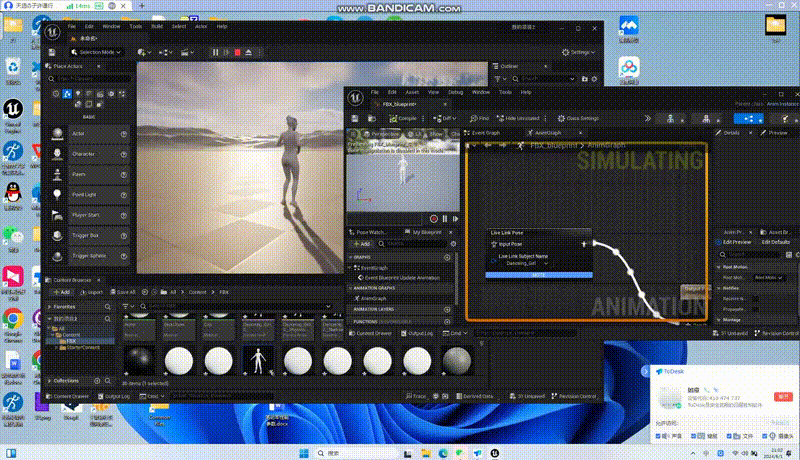This screenshot has height=460, width=800.
Task: Switch to the AnimGraph tab
Action: [x=548, y=133]
